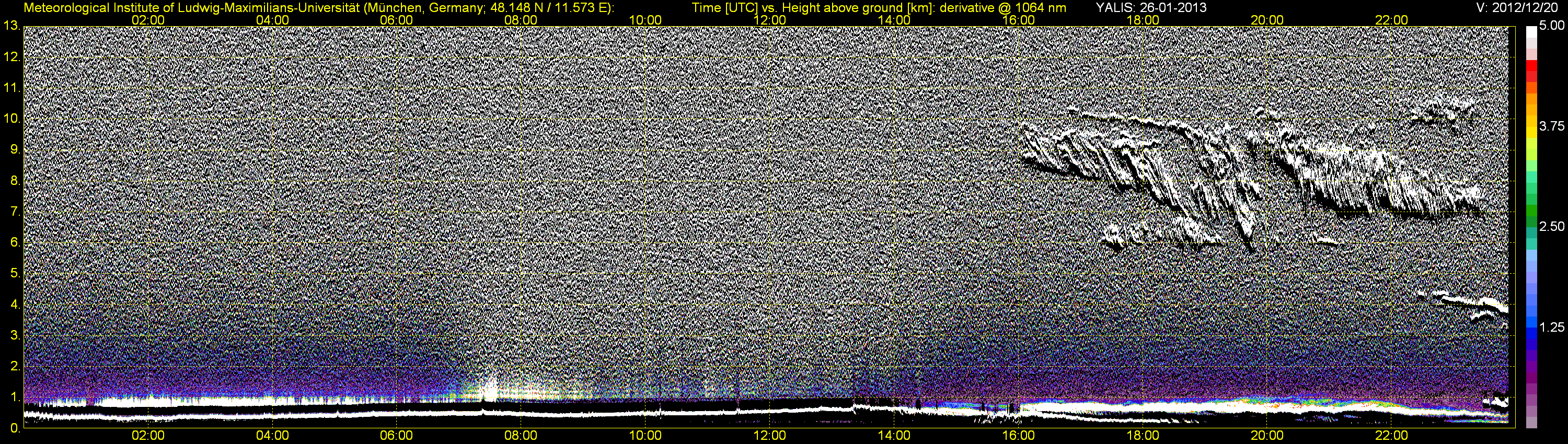Pick the white top segment of the colorbar
The image size is (1568, 444).
pos(1531,32)
